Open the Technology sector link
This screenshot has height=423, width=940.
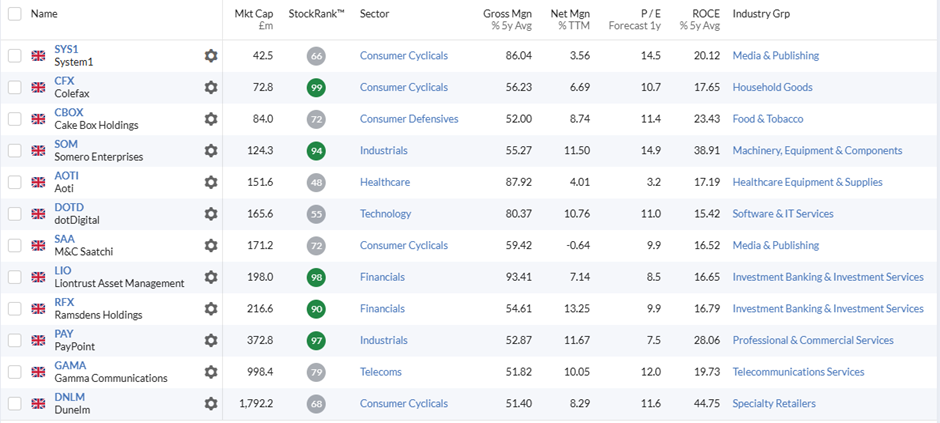(385, 214)
